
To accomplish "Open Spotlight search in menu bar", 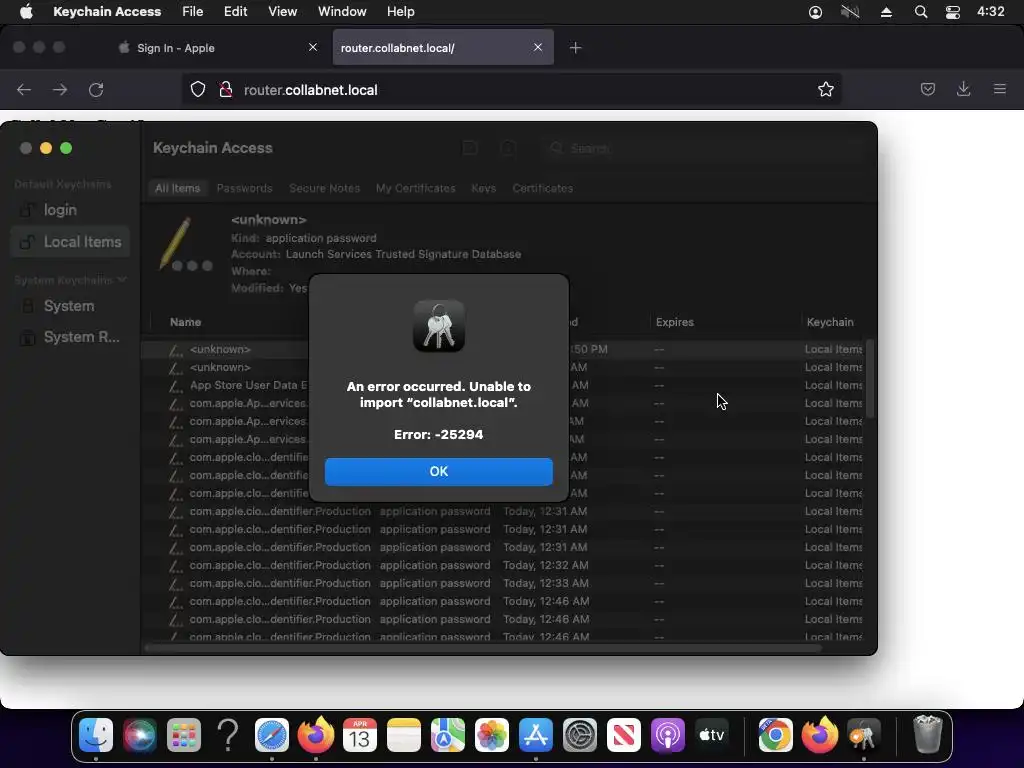I will pyautogui.click(x=920, y=12).
